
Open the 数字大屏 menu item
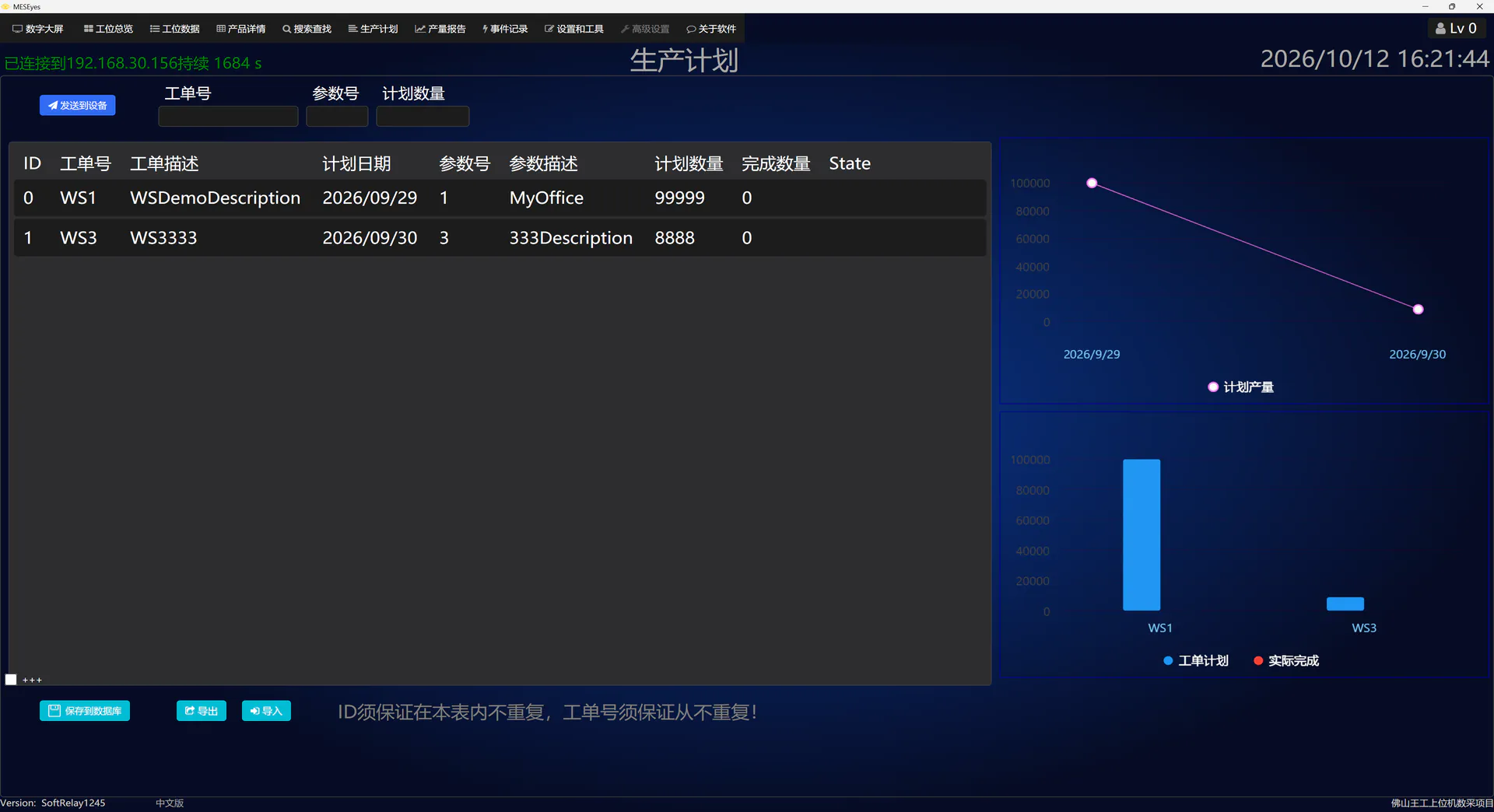[x=38, y=29]
